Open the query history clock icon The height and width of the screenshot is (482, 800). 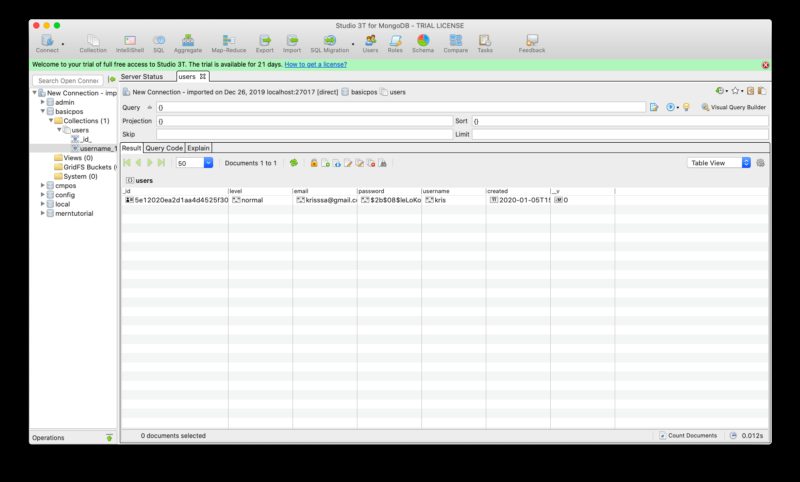pos(719,91)
